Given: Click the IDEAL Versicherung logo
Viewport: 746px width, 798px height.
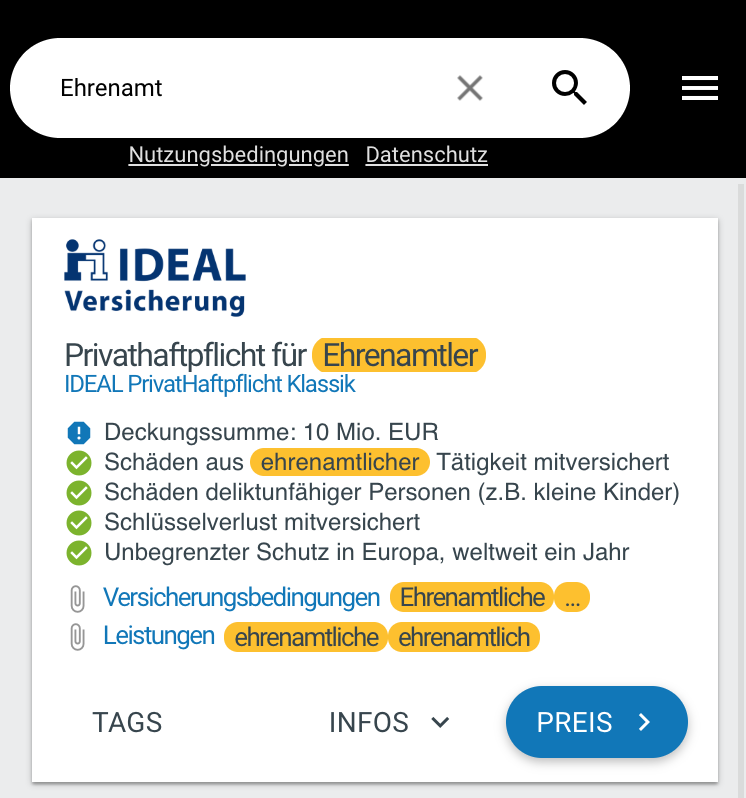Looking at the screenshot, I should [155, 277].
